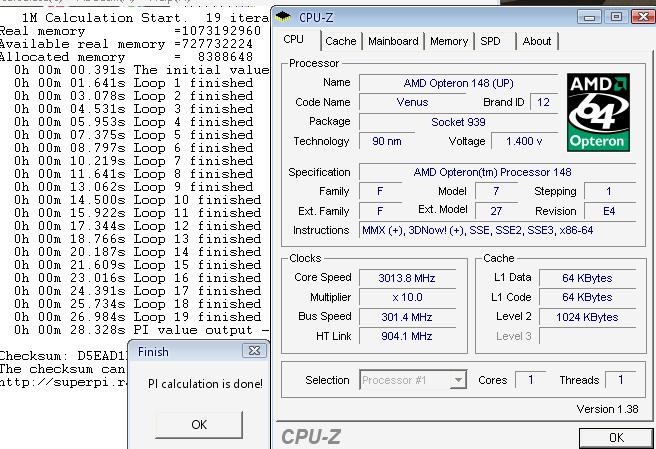
Task: Click the Super PI line Loop 19 finished
Action: point(138,317)
